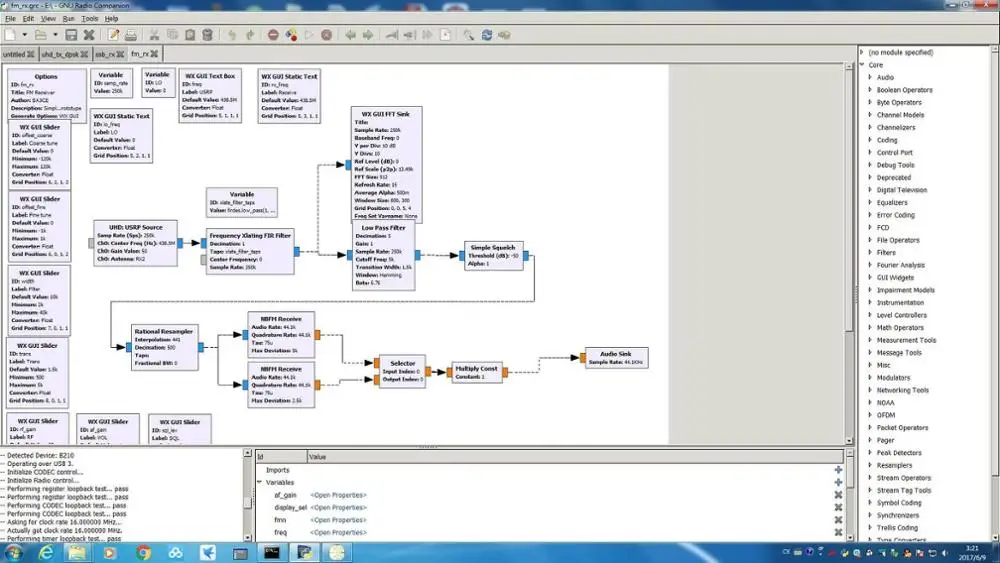The image size is (1000, 563).
Task: Click the New flow graph icon
Action: 11,35
